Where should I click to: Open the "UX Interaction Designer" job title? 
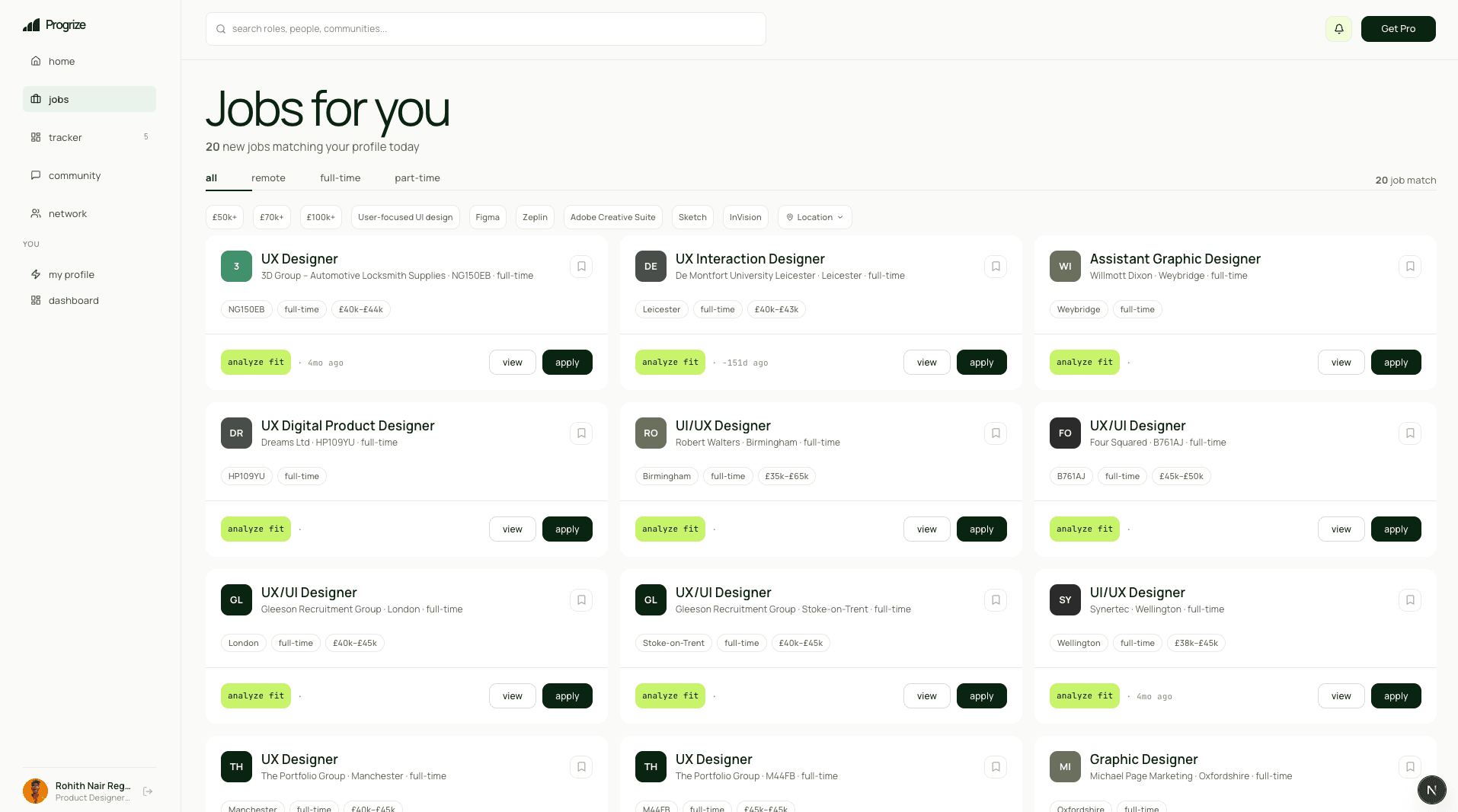point(750,259)
